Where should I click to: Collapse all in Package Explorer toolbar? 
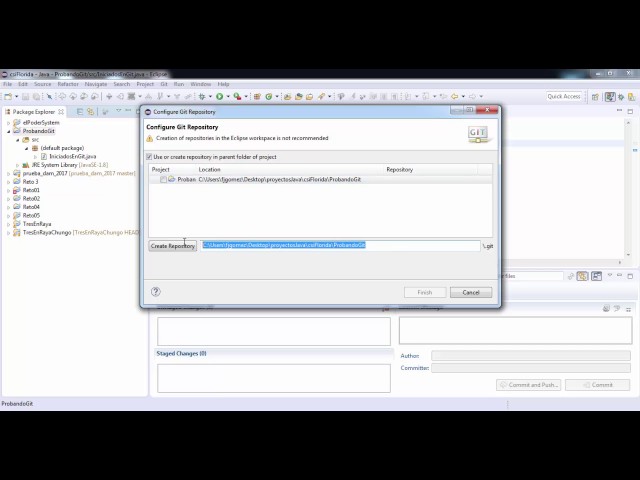click(80, 111)
